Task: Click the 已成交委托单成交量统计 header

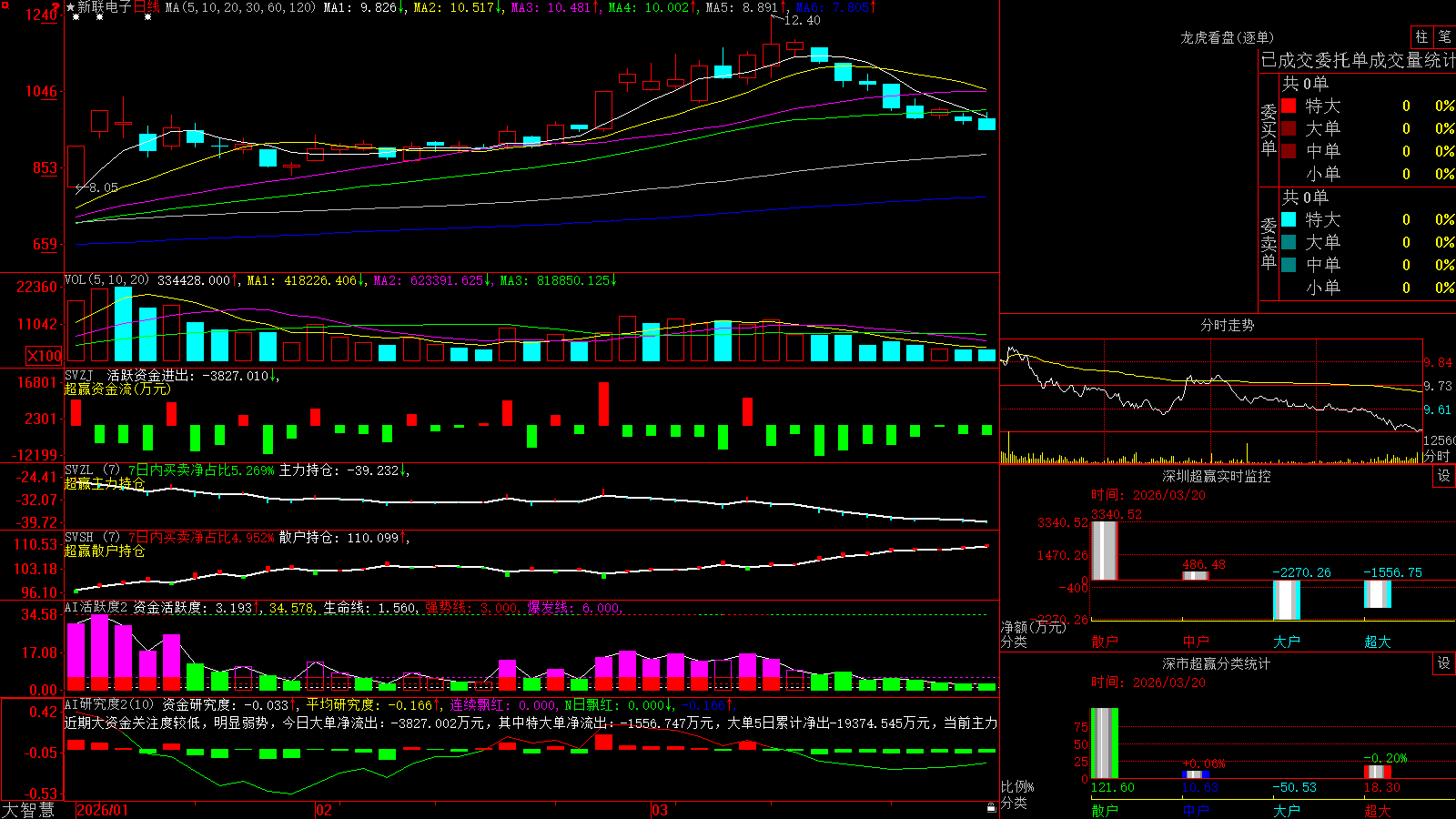Action: [x=1358, y=60]
